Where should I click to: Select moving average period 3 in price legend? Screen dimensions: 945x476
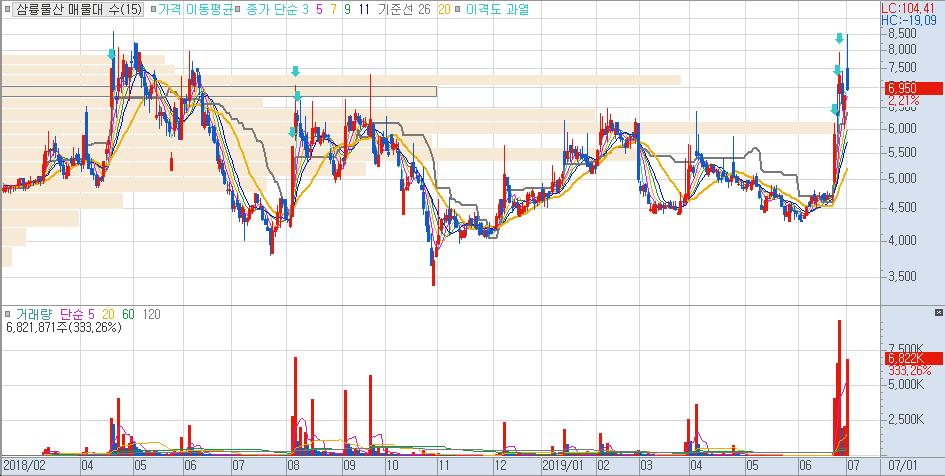pyautogui.click(x=306, y=10)
